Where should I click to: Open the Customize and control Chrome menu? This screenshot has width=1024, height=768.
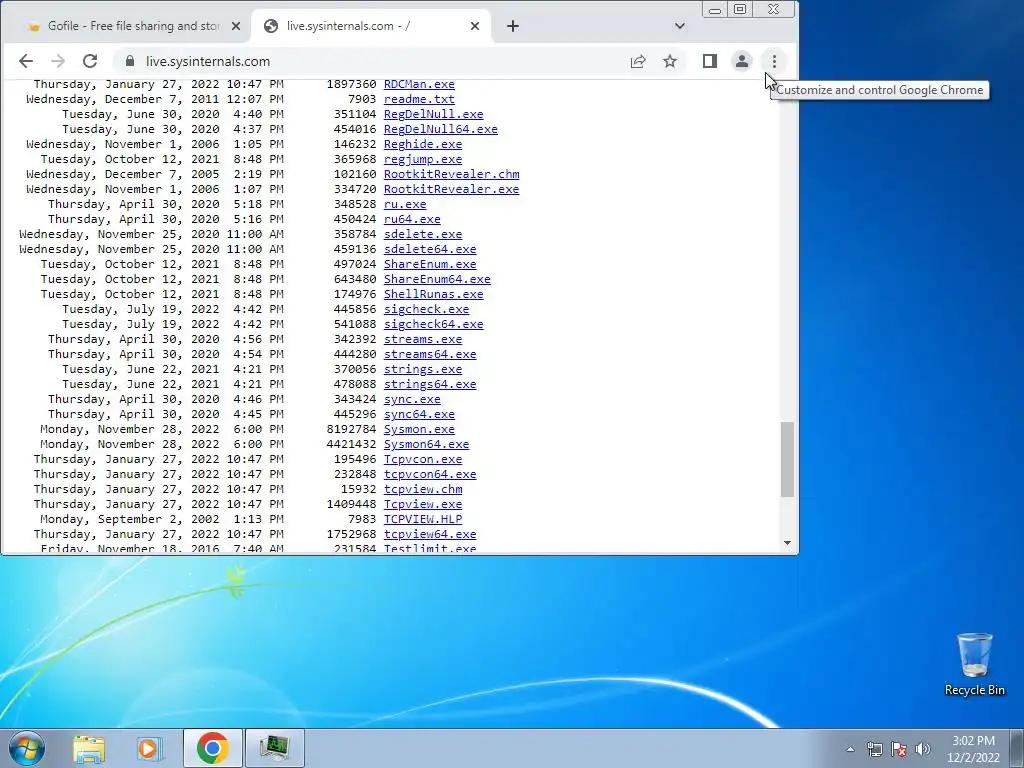click(775, 61)
